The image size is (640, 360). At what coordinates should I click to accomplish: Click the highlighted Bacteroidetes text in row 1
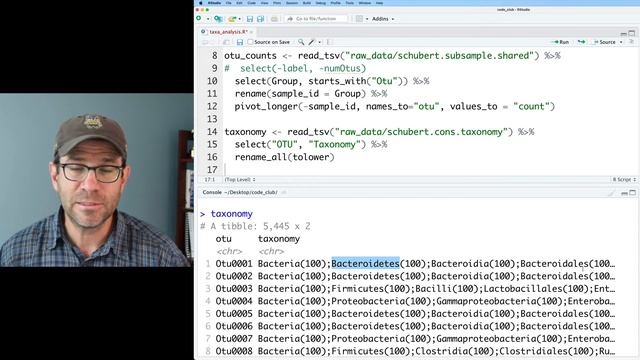coord(365,264)
